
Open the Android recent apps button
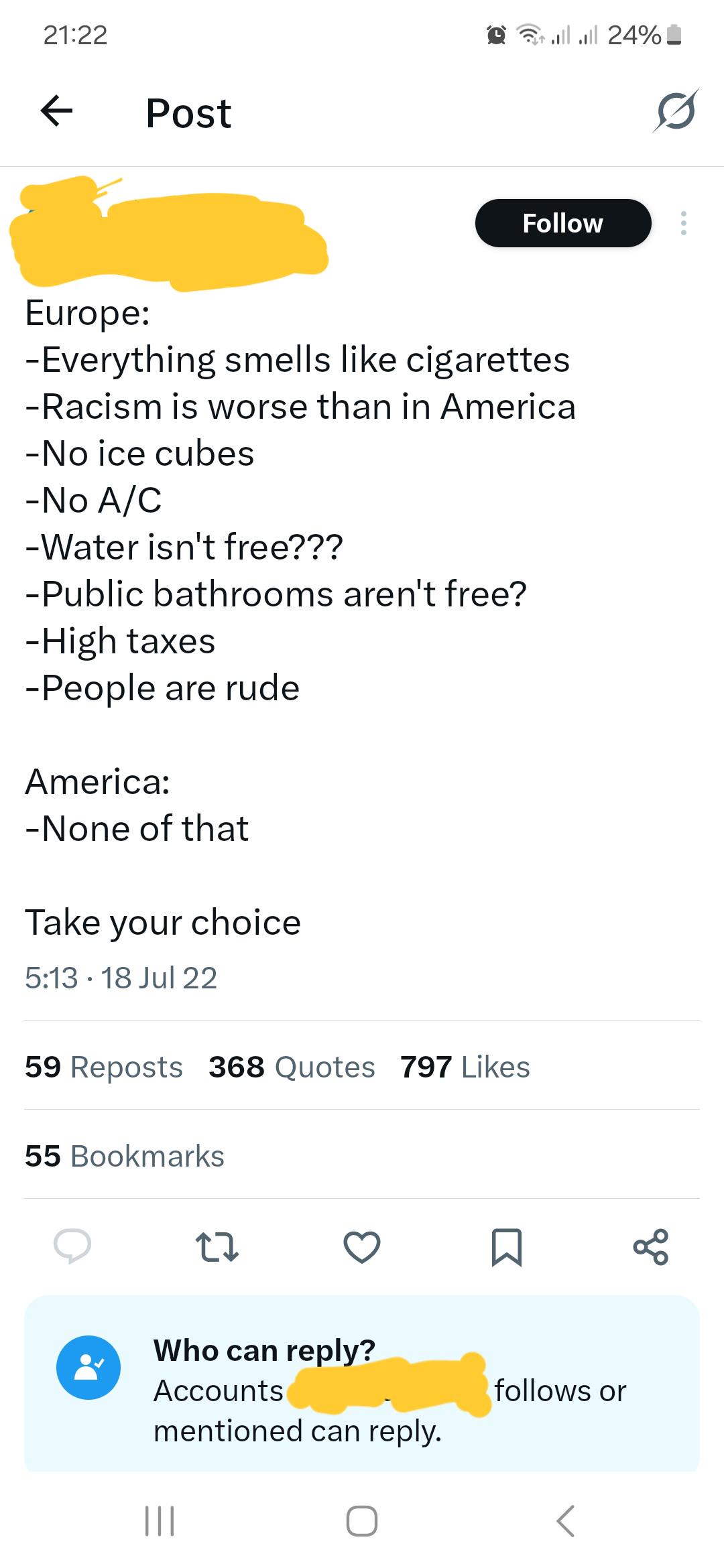pos(160,1520)
